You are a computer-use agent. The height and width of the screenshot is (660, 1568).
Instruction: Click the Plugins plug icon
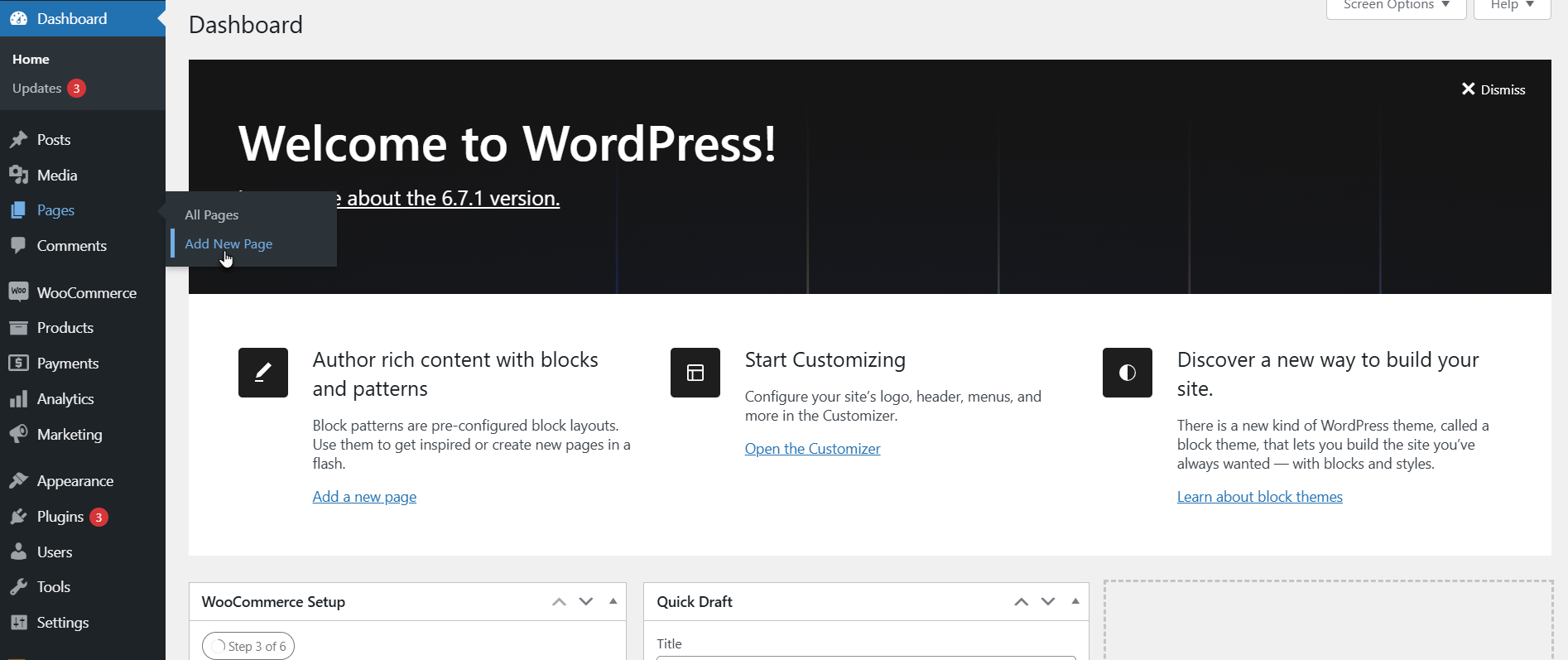pyautogui.click(x=18, y=517)
